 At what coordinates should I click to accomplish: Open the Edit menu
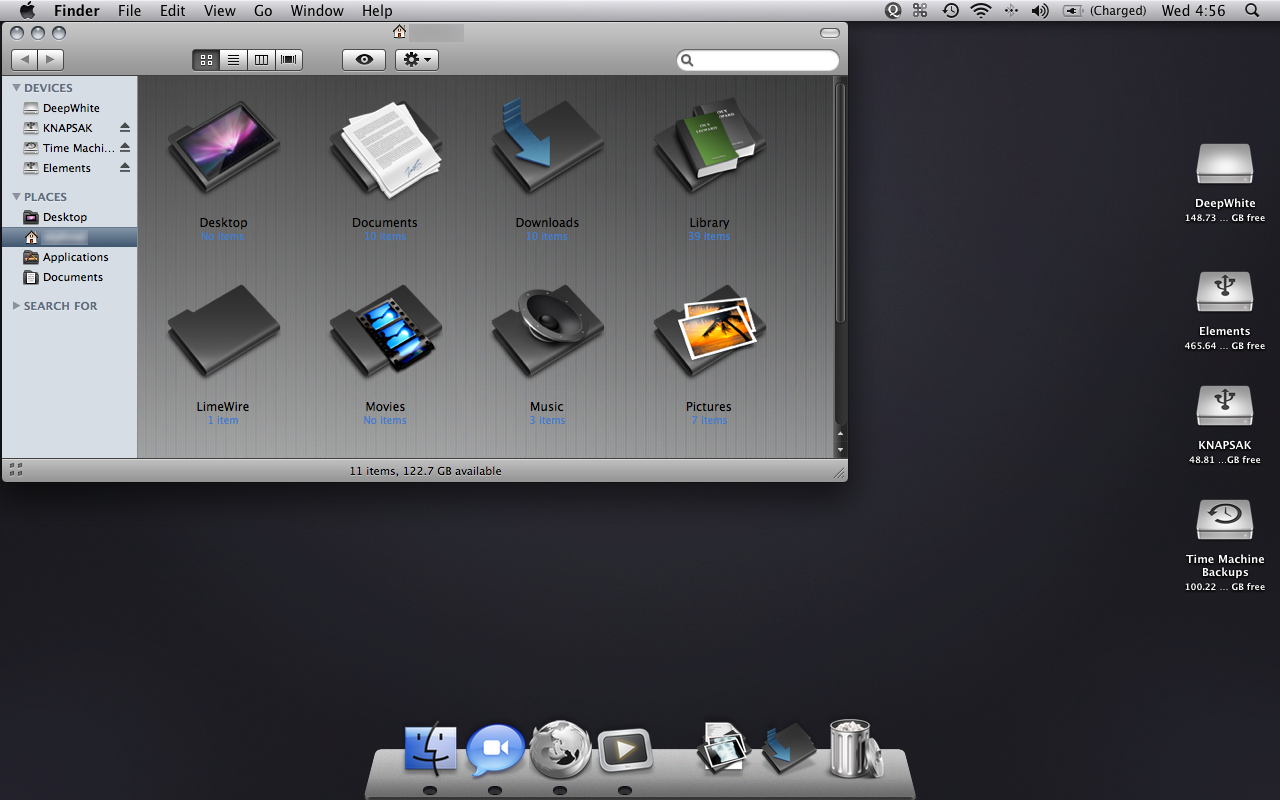pyautogui.click(x=172, y=11)
